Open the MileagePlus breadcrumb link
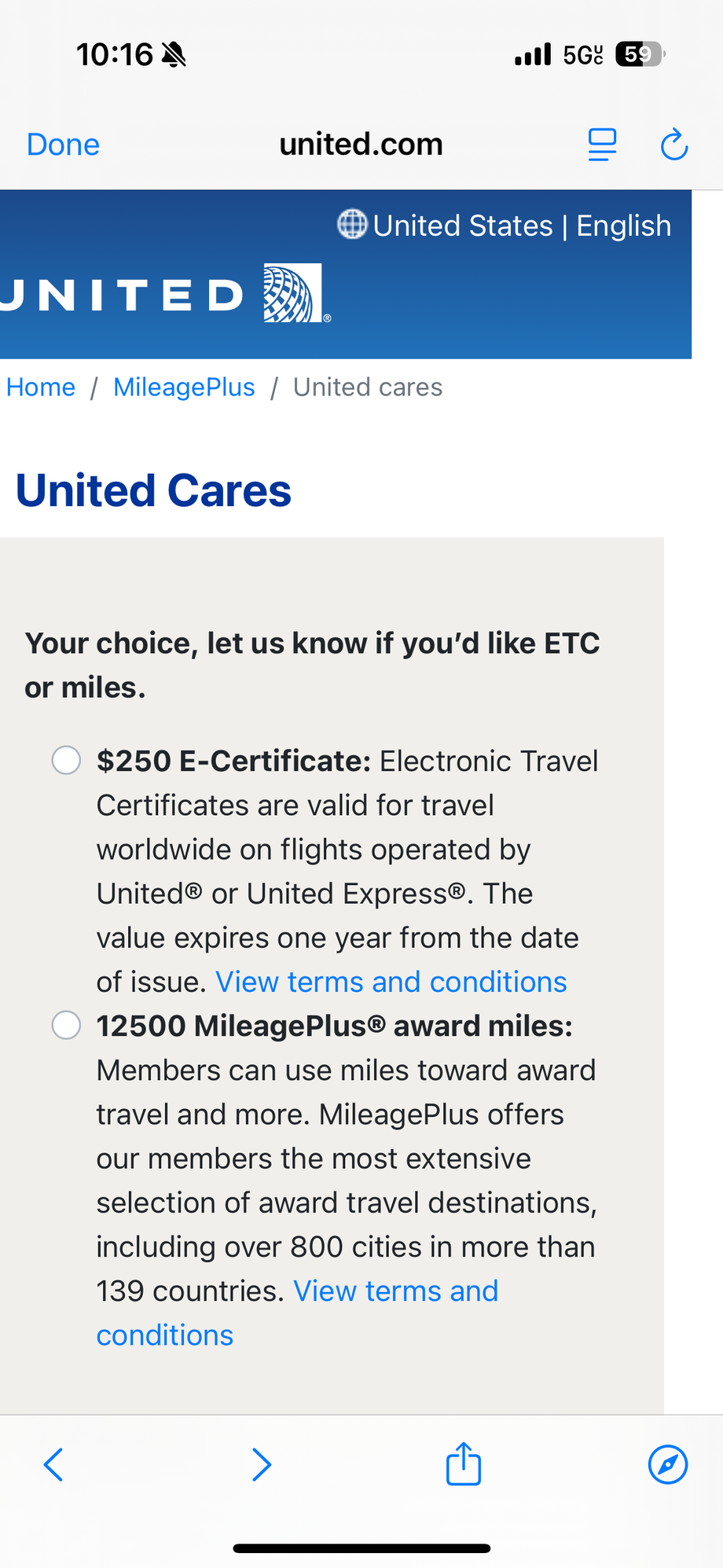Image resolution: width=723 pixels, height=1568 pixels. point(184,387)
